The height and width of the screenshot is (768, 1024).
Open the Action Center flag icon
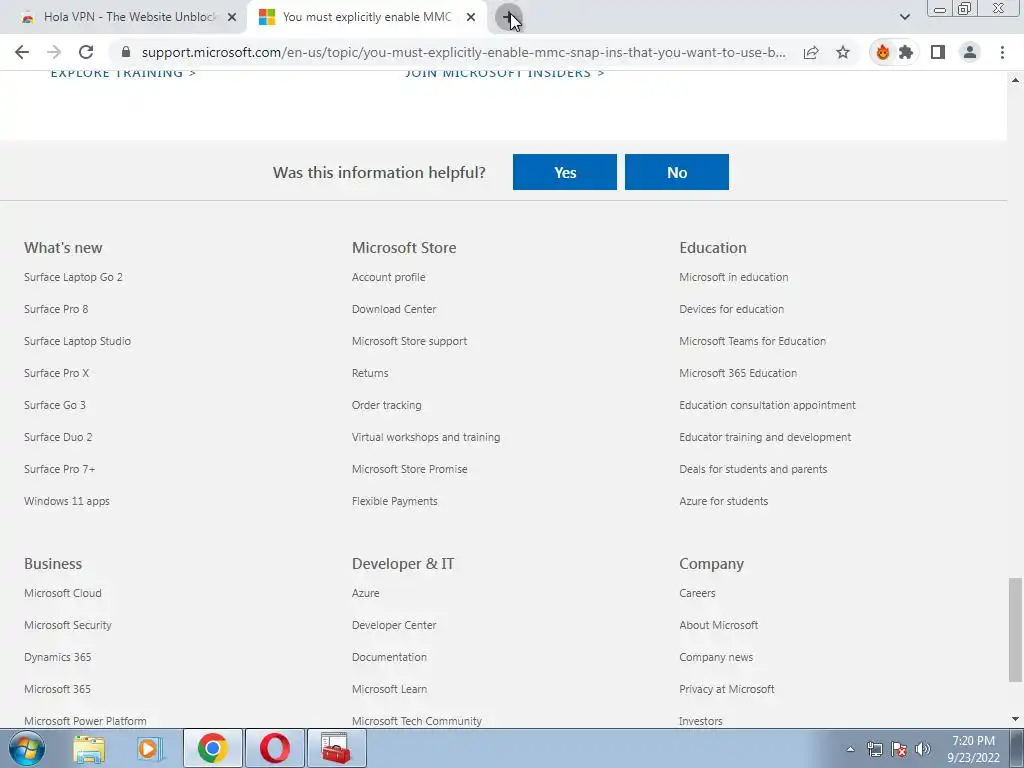click(899, 749)
